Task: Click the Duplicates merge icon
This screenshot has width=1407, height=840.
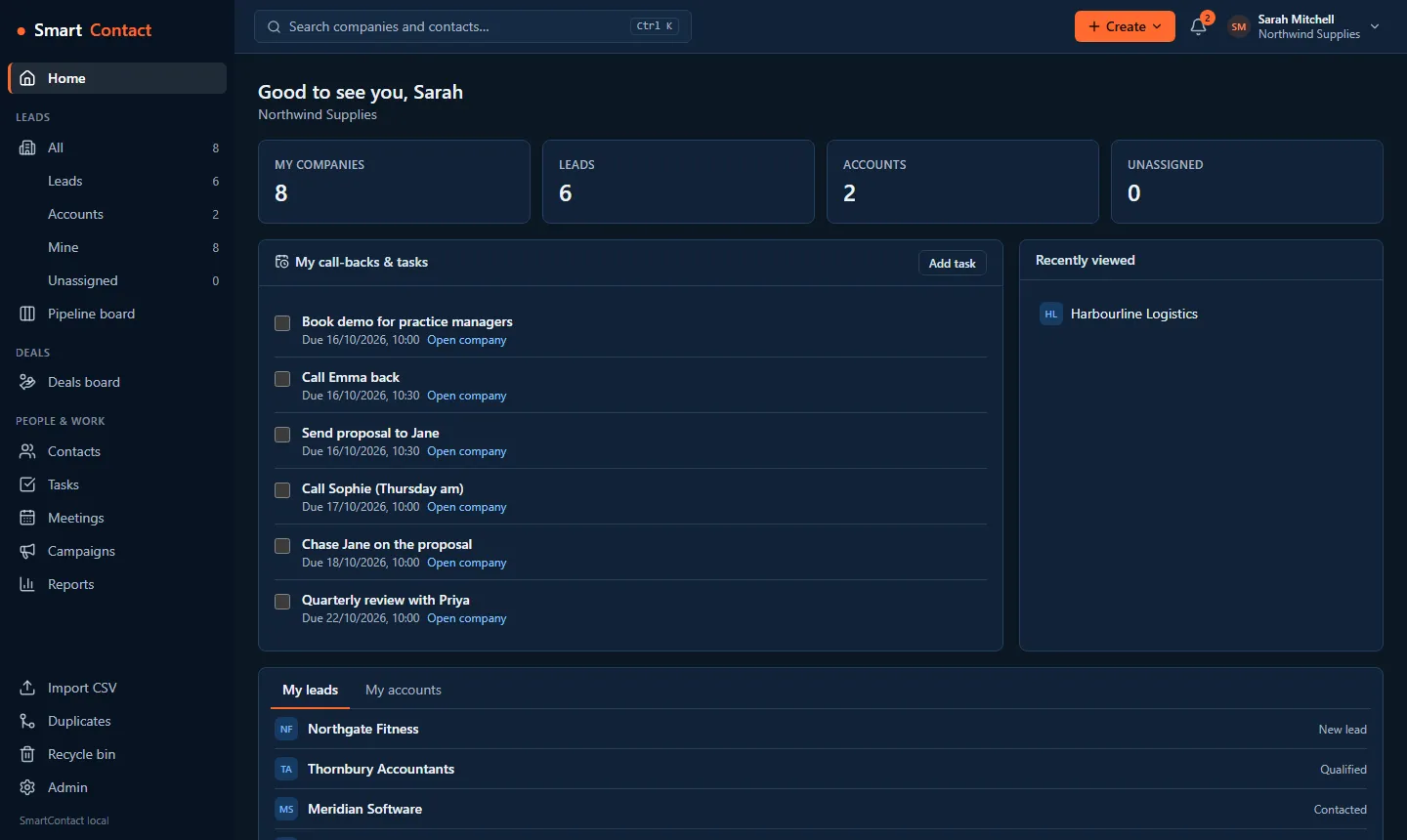Action: [x=27, y=721]
